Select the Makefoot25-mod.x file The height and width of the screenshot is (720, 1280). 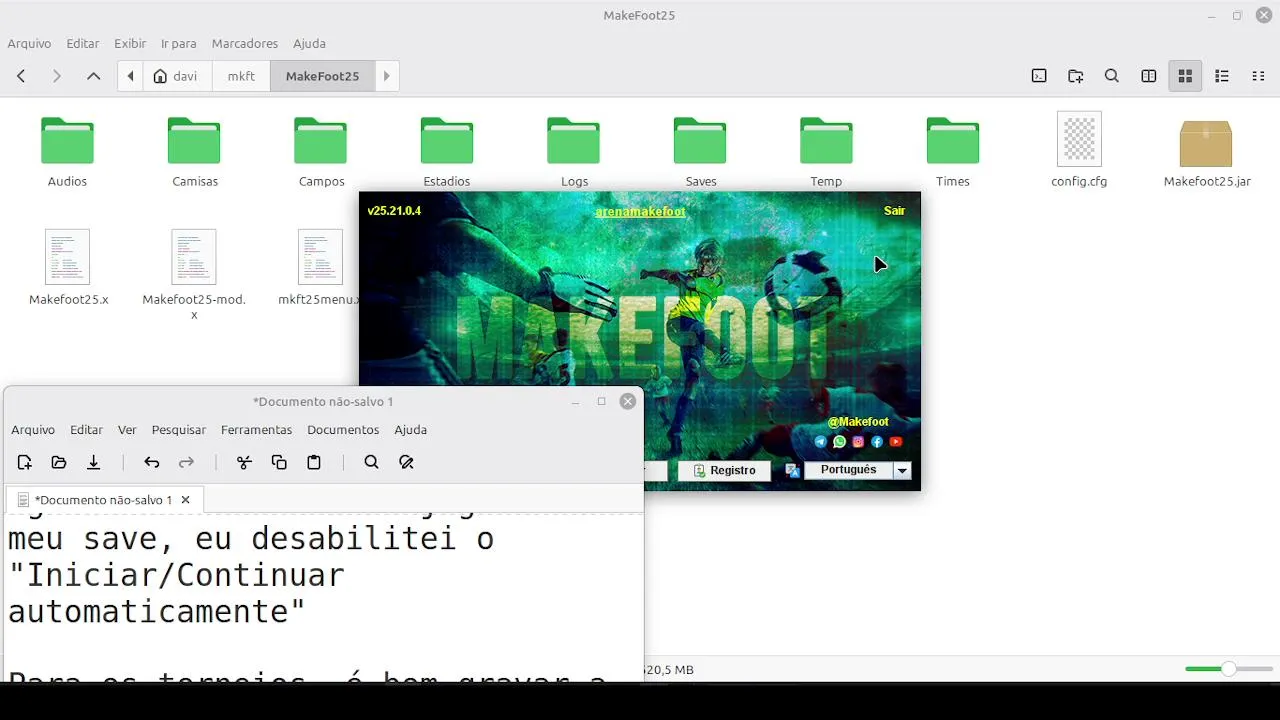[194, 275]
